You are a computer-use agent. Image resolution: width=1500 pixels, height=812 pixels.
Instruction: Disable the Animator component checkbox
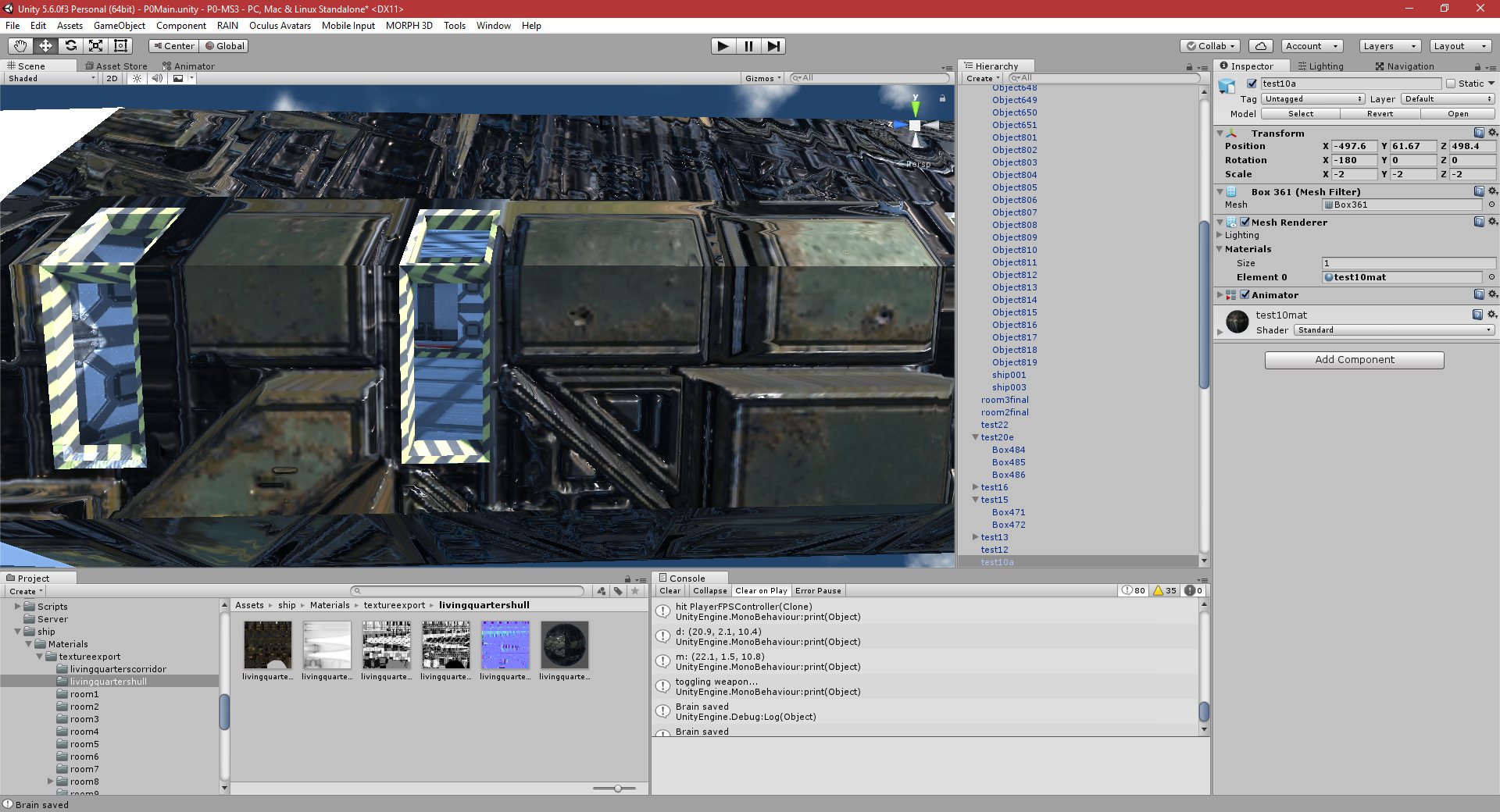click(x=1245, y=295)
